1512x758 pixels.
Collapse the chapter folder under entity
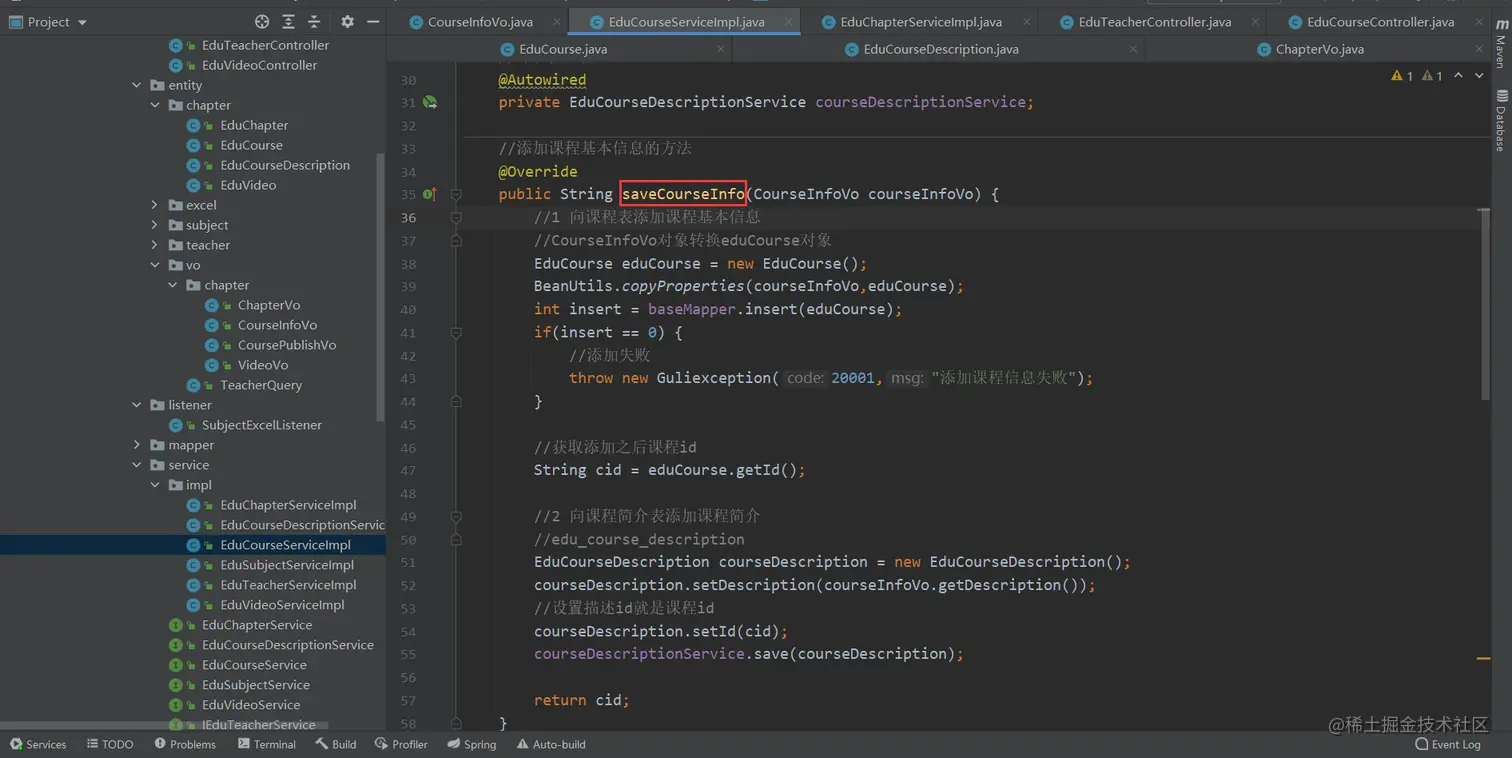pos(155,105)
